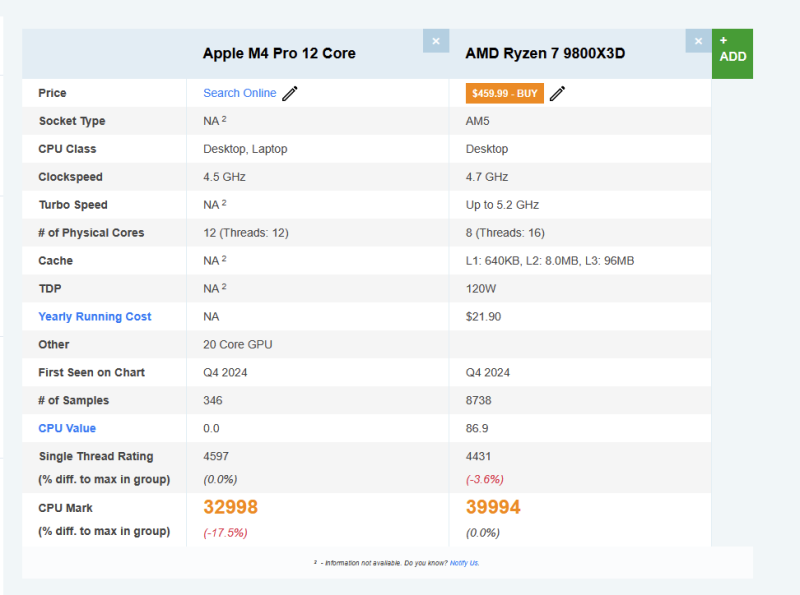This screenshot has height=595, width=800.
Task: Edit price pencil icon for Ryzen 9800X3D
Action: click(x=557, y=93)
